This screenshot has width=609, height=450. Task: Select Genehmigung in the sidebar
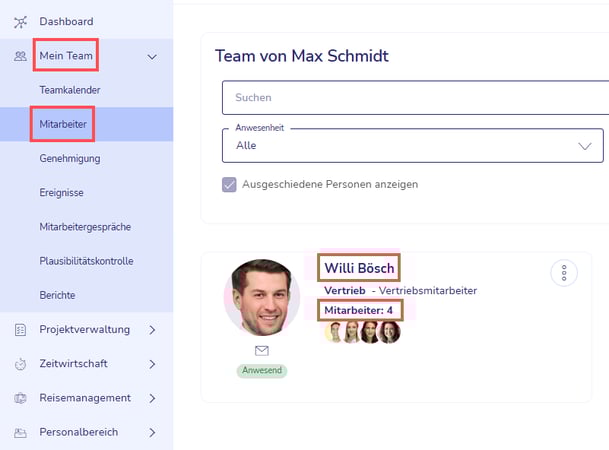69,158
